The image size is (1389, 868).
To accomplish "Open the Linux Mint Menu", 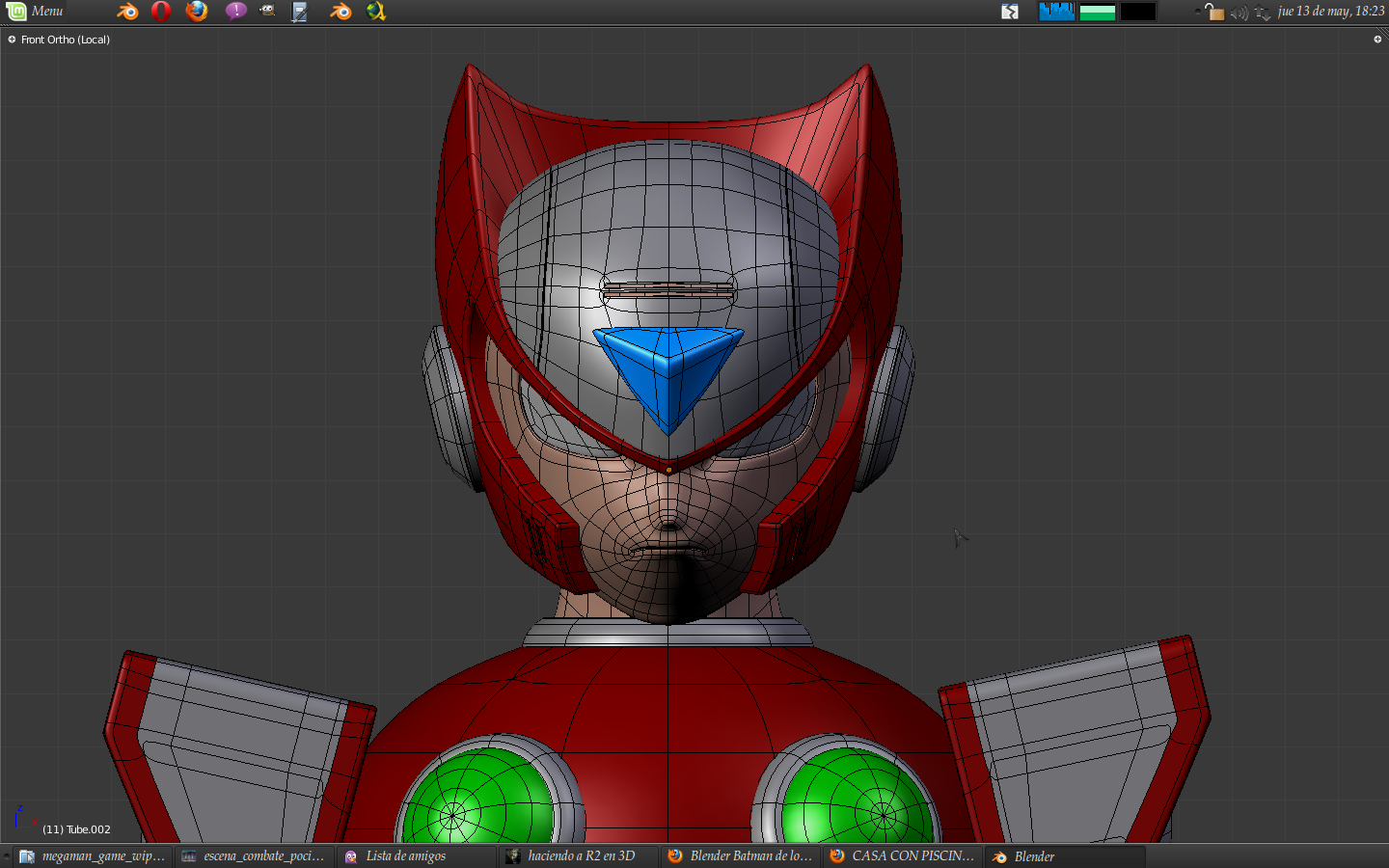I will [x=35, y=12].
